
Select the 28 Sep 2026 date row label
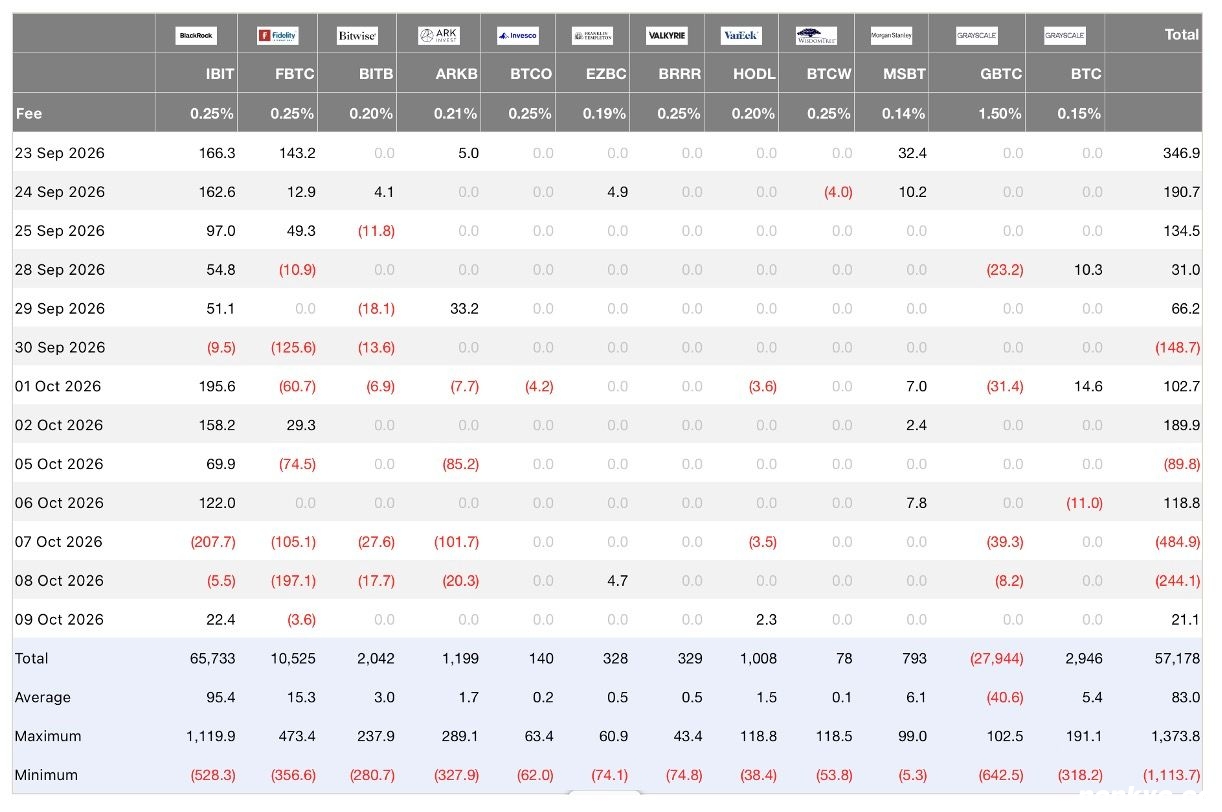[59, 270]
